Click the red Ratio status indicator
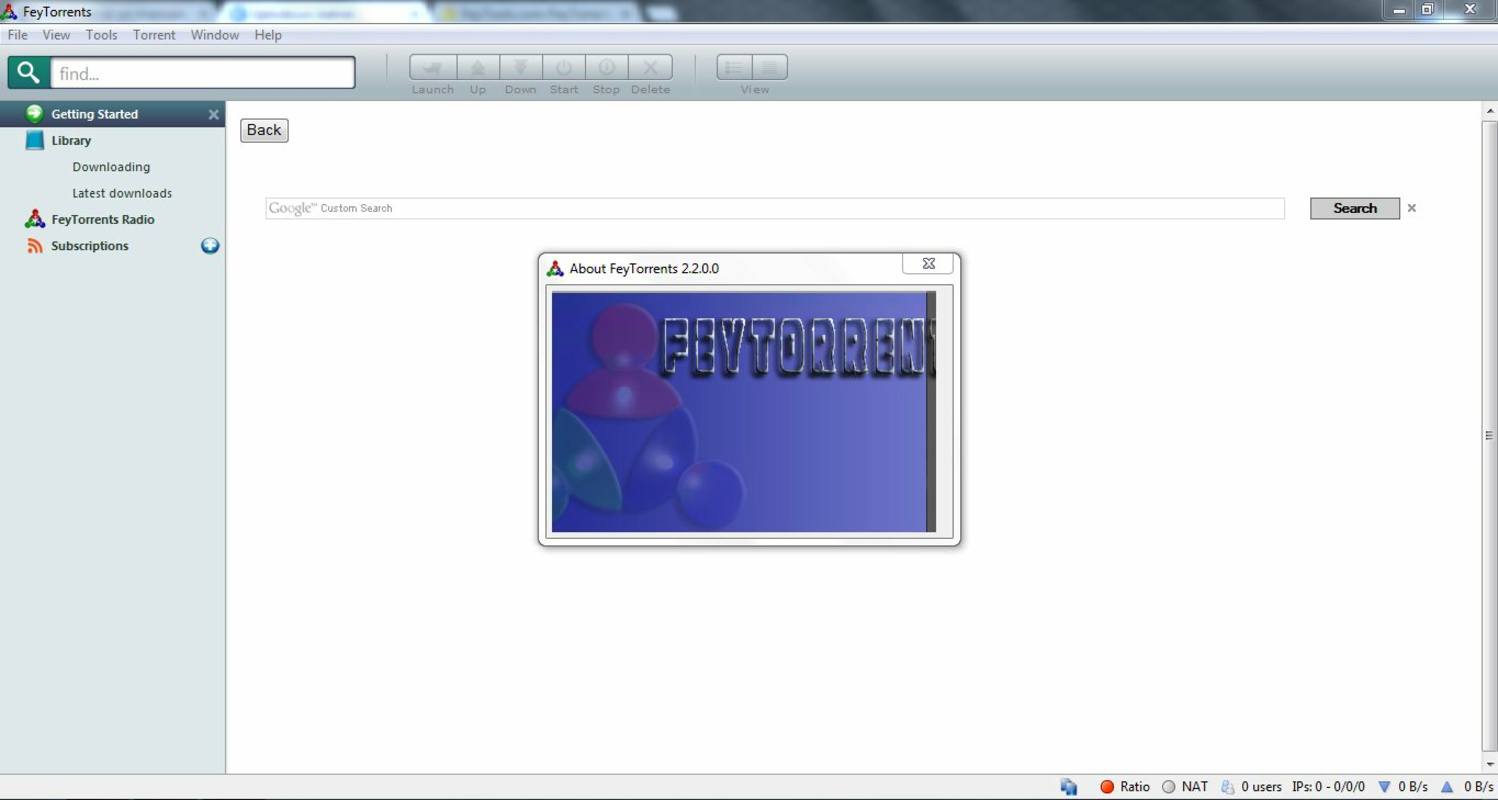This screenshot has width=1498, height=800. pyautogui.click(x=1107, y=787)
